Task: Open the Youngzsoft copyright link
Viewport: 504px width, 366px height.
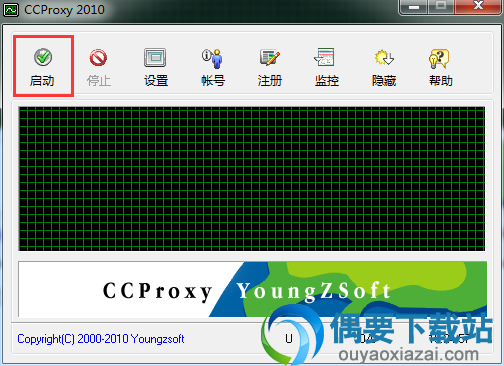Action: pyautogui.click(x=101, y=339)
